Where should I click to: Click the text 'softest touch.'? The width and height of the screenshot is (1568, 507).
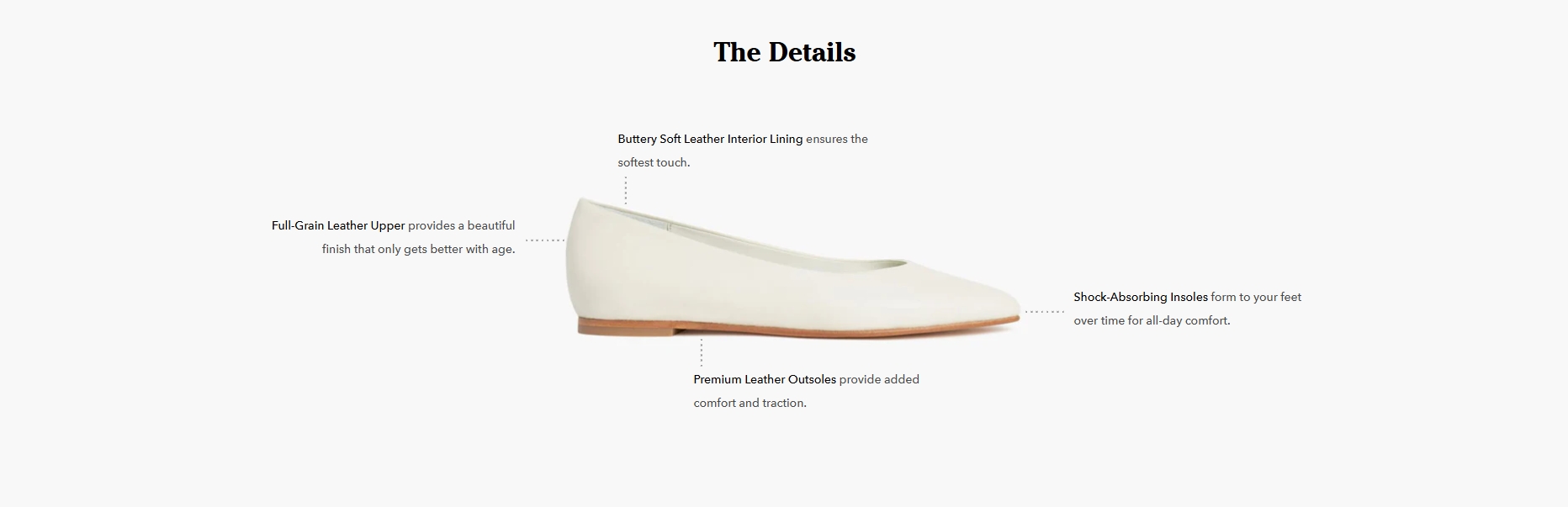(x=654, y=162)
